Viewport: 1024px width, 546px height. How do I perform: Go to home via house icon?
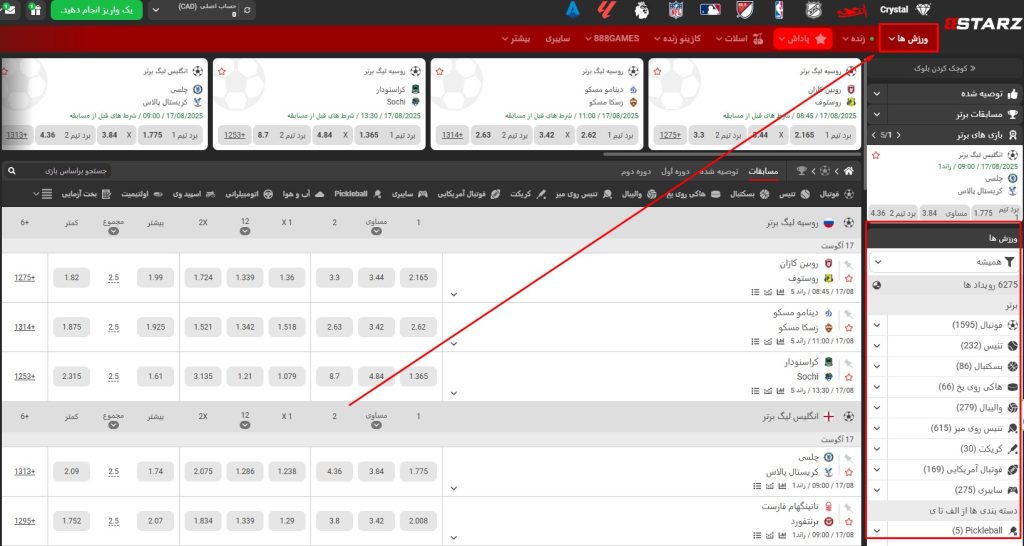(848, 171)
